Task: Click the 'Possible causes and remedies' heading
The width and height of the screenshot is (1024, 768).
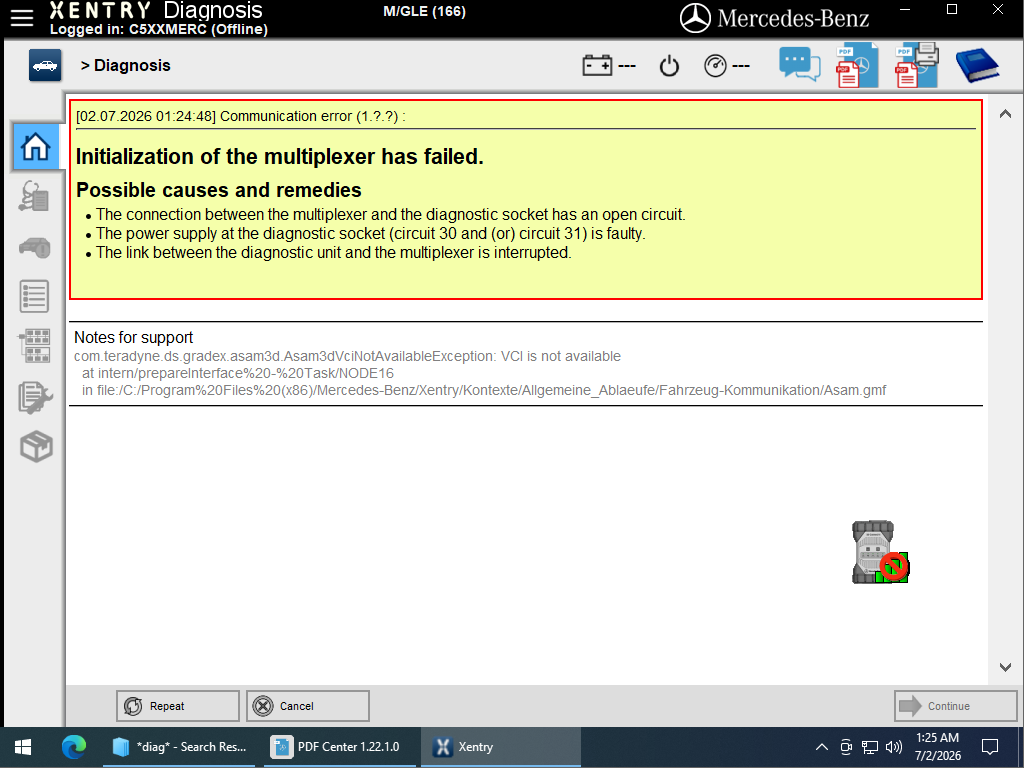Action: [x=219, y=190]
